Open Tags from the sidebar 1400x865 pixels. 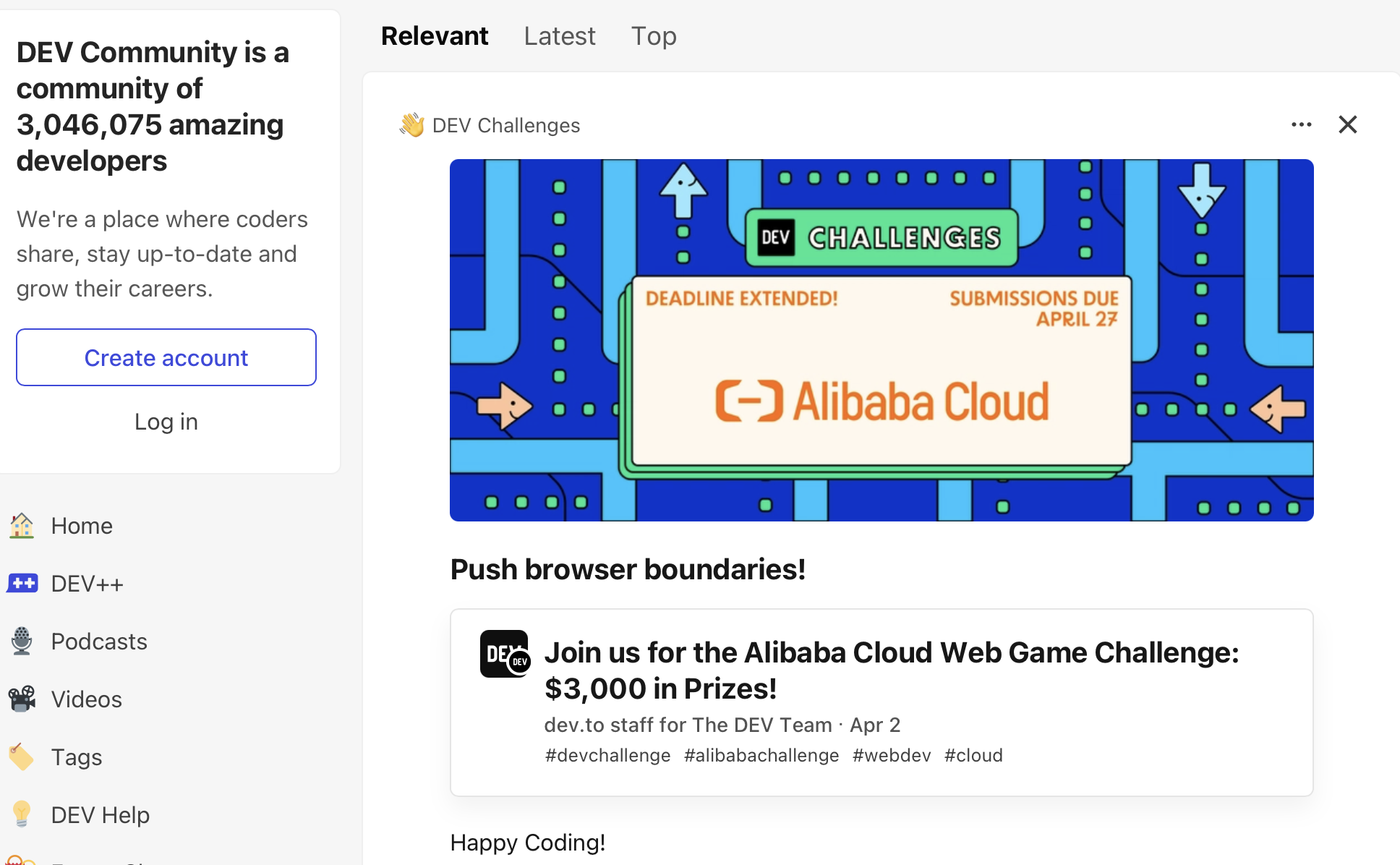77,757
